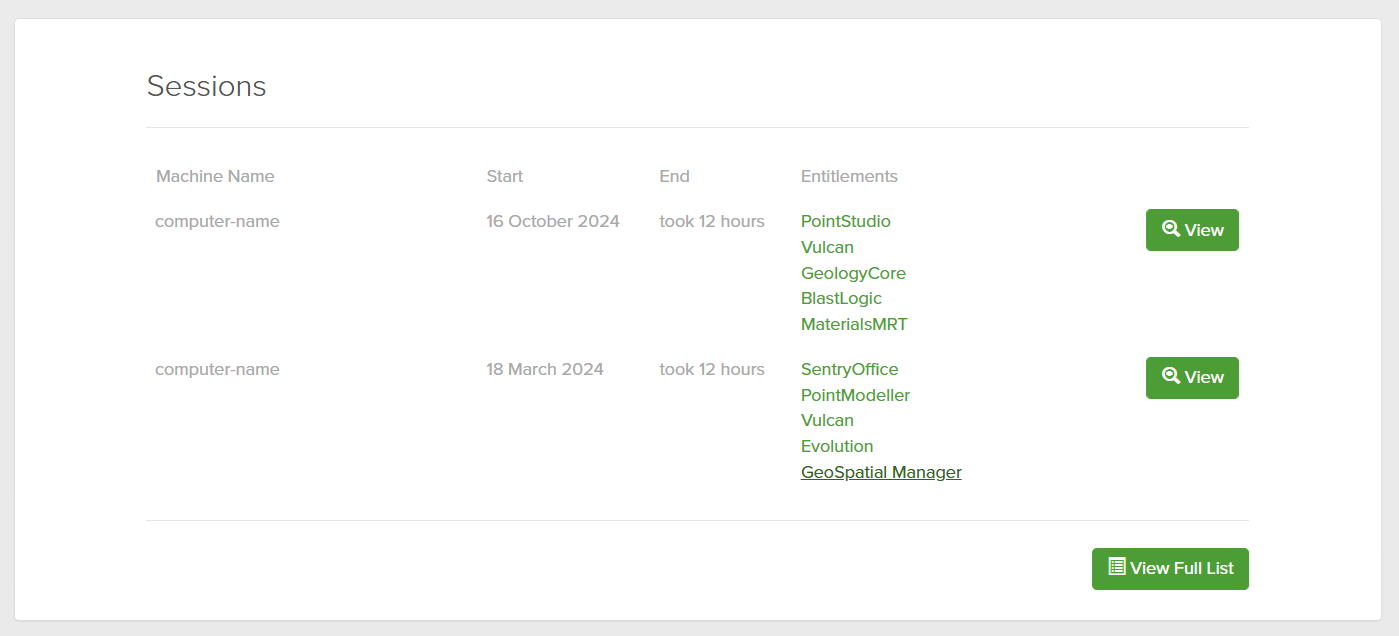Screen dimensions: 1399x636
Task: Select the GeologyCore entitlement link
Action: (x=853, y=273)
